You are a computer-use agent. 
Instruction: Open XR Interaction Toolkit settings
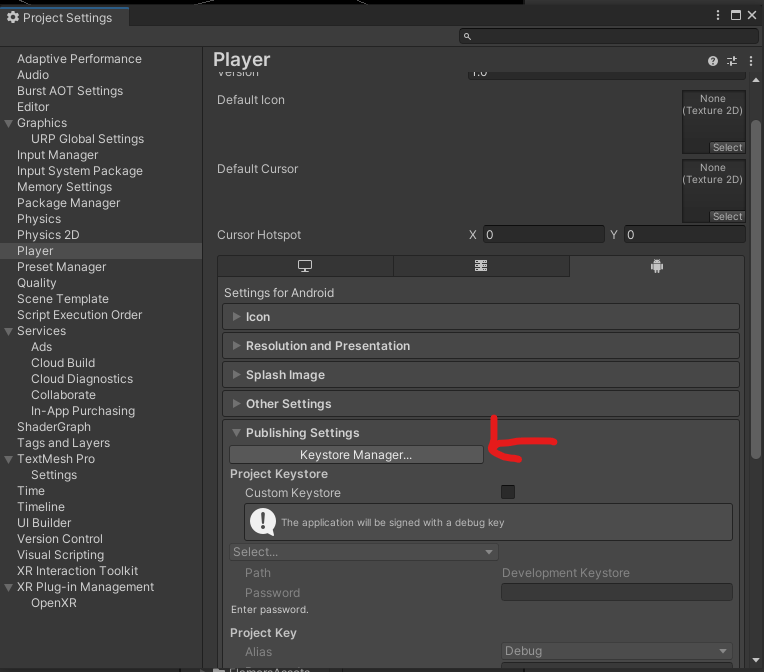77,571
